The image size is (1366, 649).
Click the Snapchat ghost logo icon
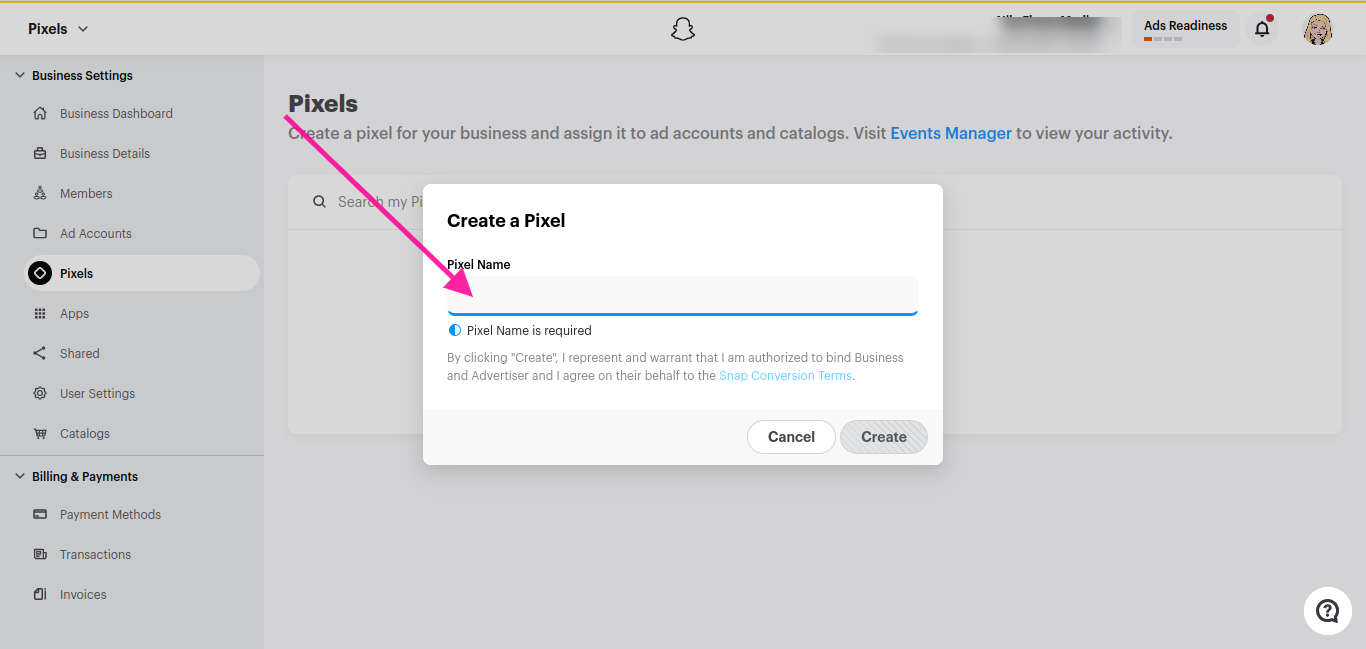click(x=683, y=29)
